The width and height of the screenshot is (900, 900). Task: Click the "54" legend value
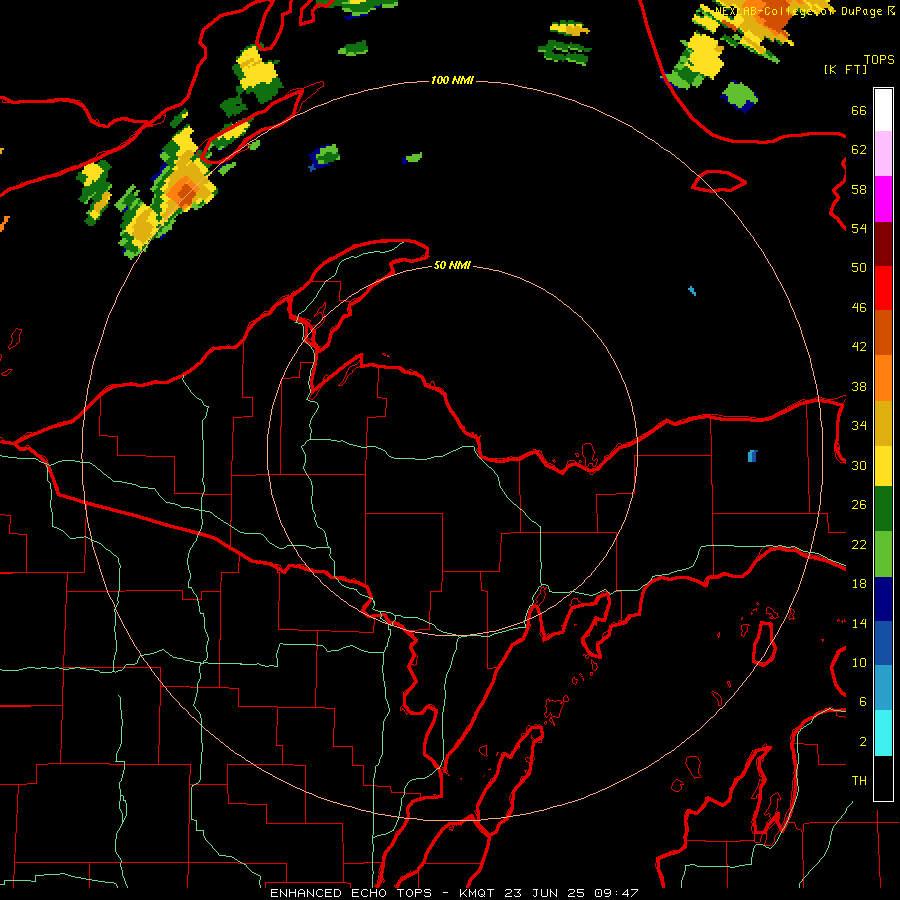[x=859, y=228]
